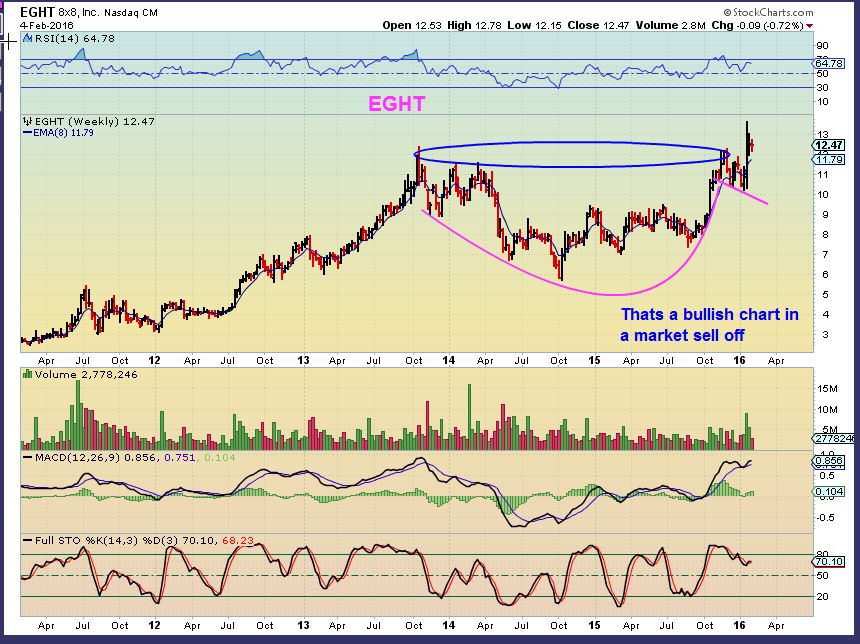Viewport: 860px width, 644px height.
Task: Click the 'Low 12.15' value
Action: click(534, 25)
